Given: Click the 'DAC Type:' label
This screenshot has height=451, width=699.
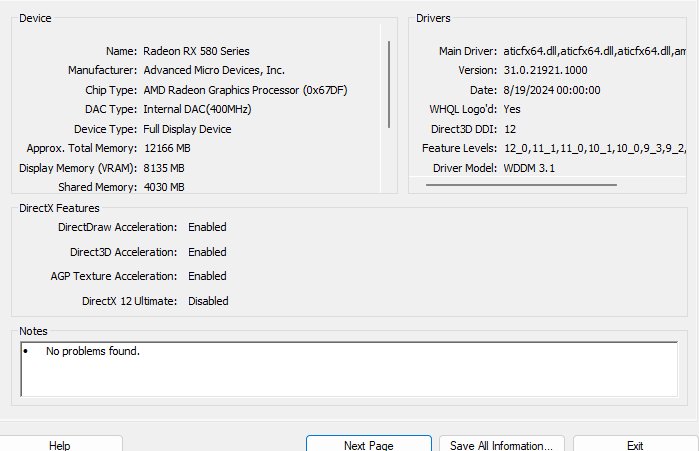Looking at the screenshot, I should (111, 109).
